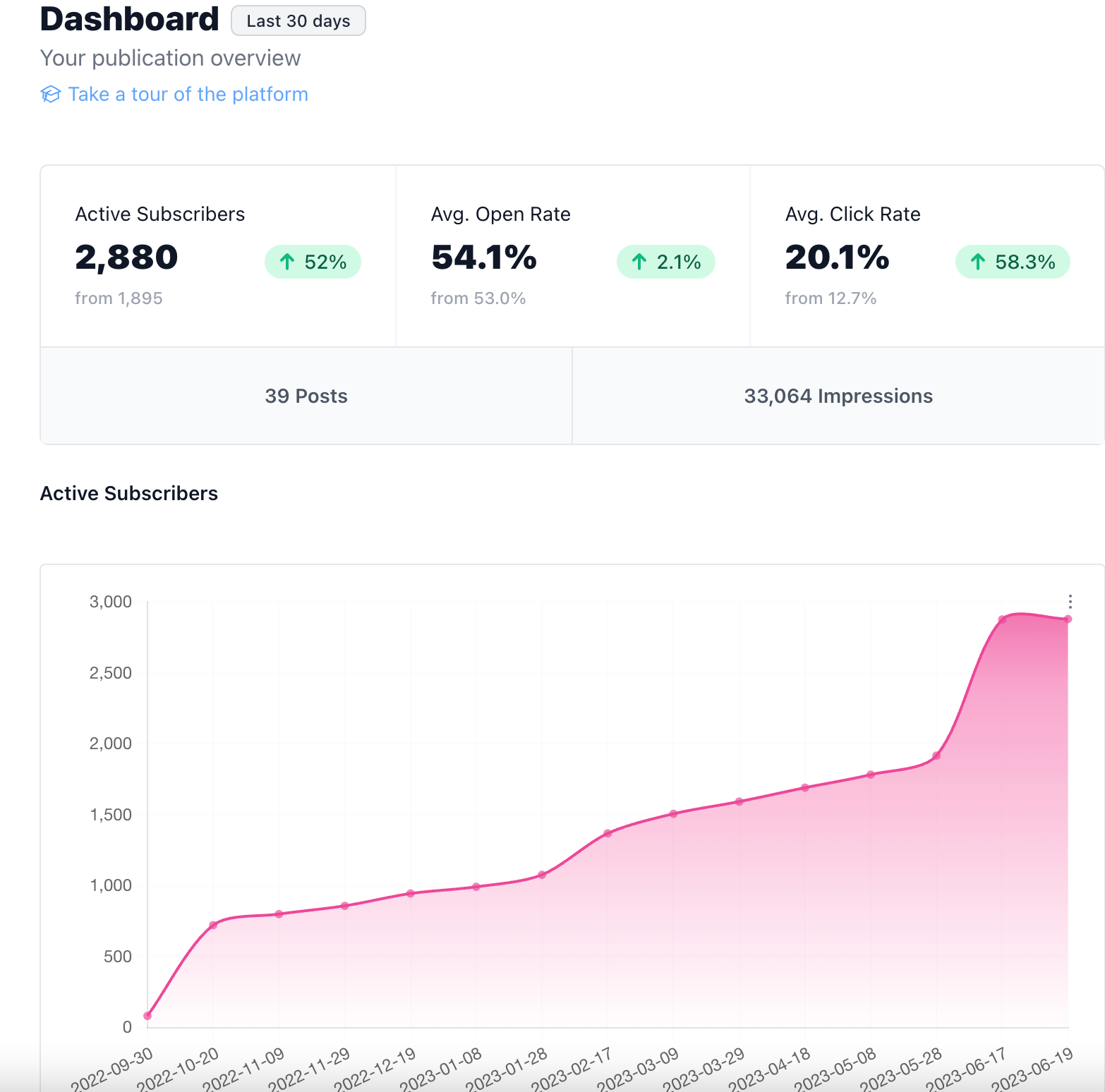Click the 2023-06-17 data point
This screenshot has height=1092, width=1105.
1002,619
